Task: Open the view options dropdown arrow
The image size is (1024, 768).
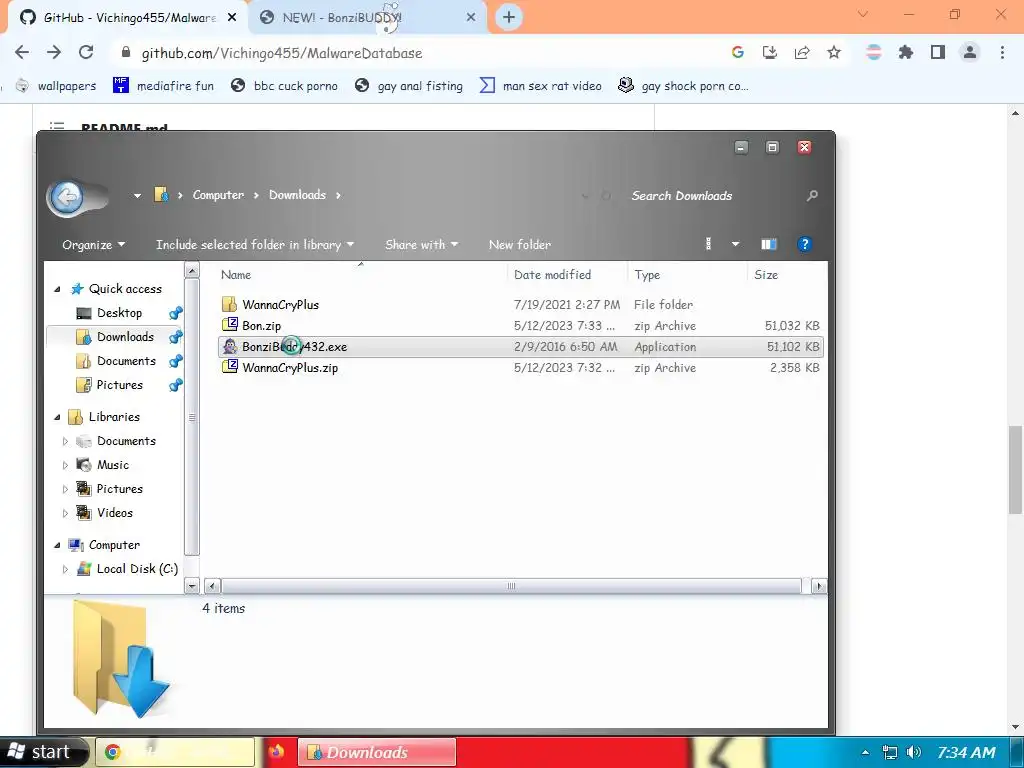Action: tap(735, 244)
